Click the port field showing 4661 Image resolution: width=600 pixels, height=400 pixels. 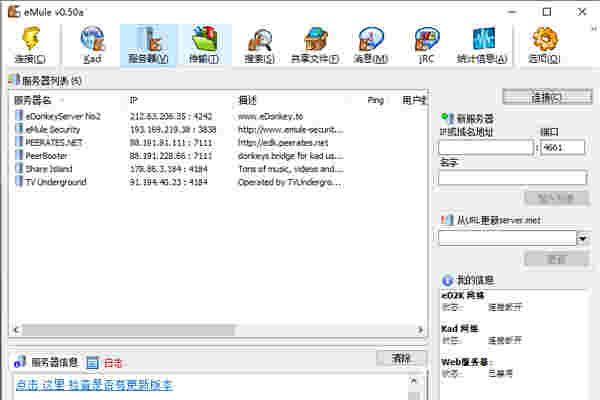pos(562,147)
